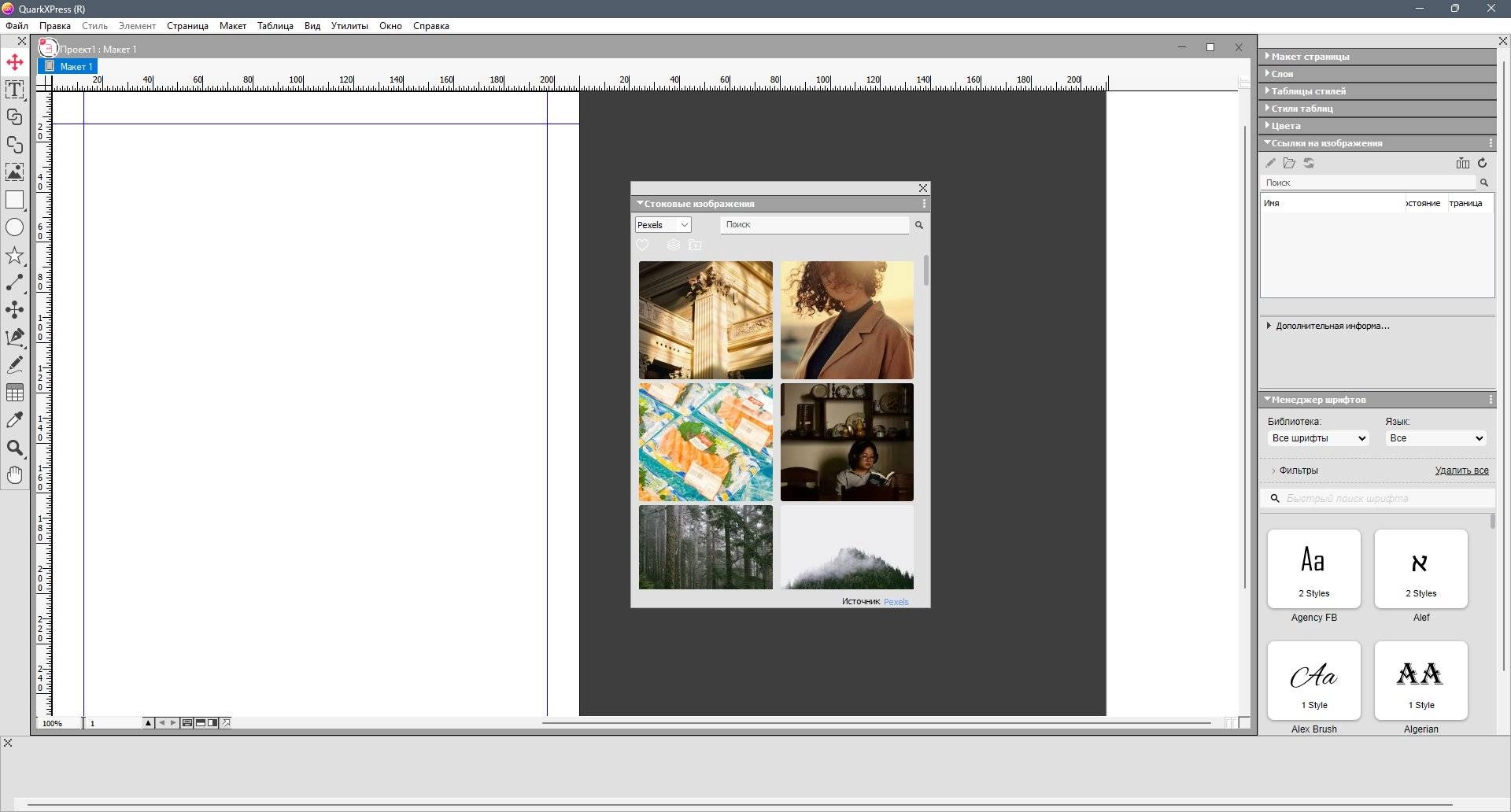The height and width of the screenshot is (812, 1511).
Task: Select the Table tool
Action: pos(15,393)
